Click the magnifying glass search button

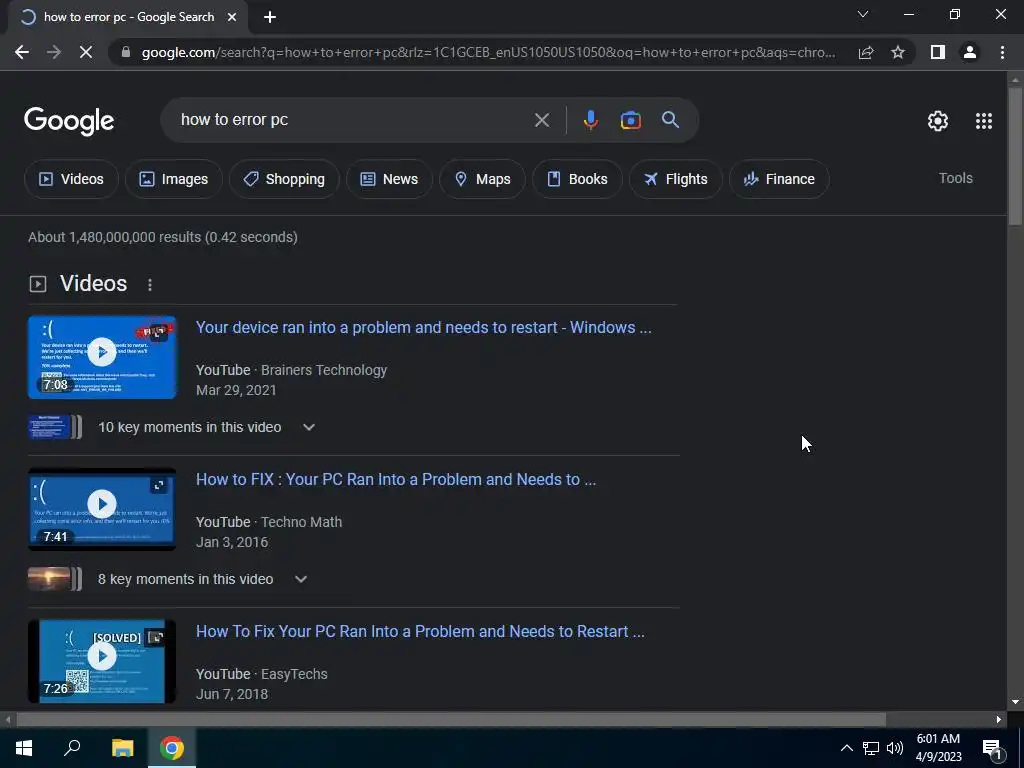pyautogui.click(x=670, y=120)
